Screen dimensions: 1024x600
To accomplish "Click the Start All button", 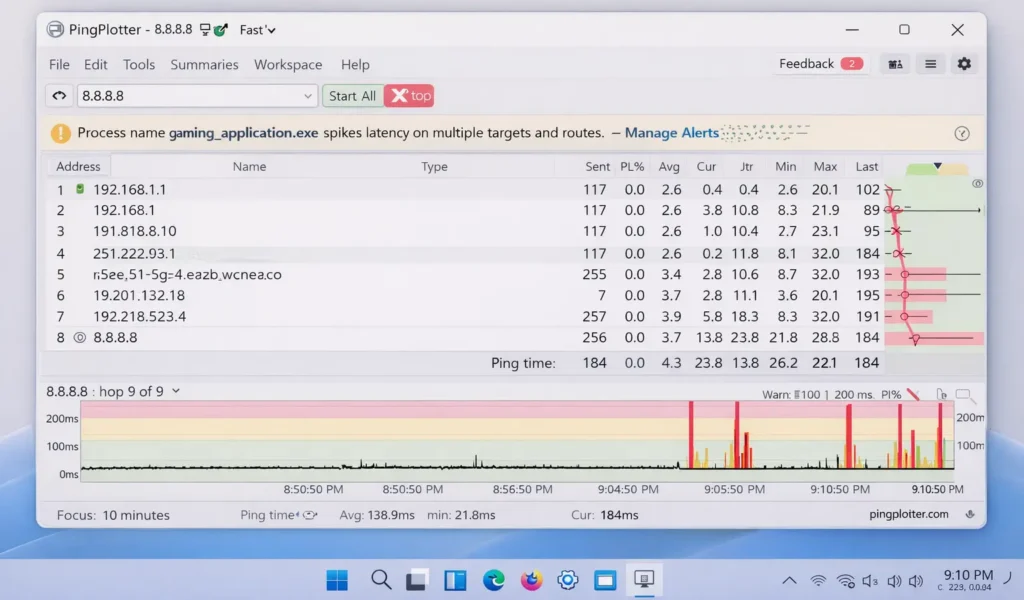I will click(352, 96).
